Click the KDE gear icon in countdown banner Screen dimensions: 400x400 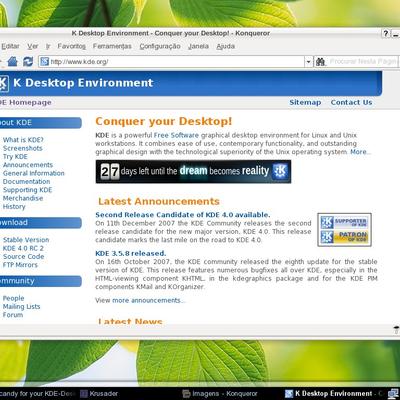280,171
